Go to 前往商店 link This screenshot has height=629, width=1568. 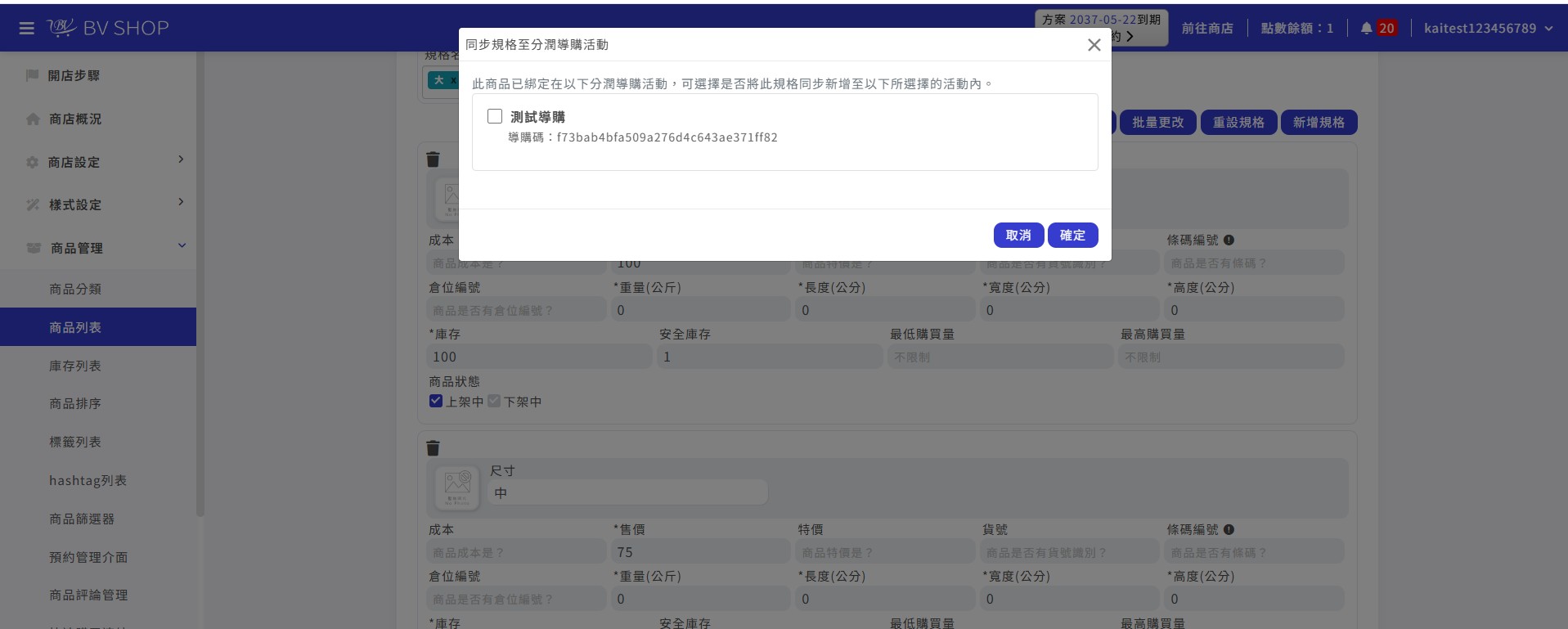[x=1207, y=28]
